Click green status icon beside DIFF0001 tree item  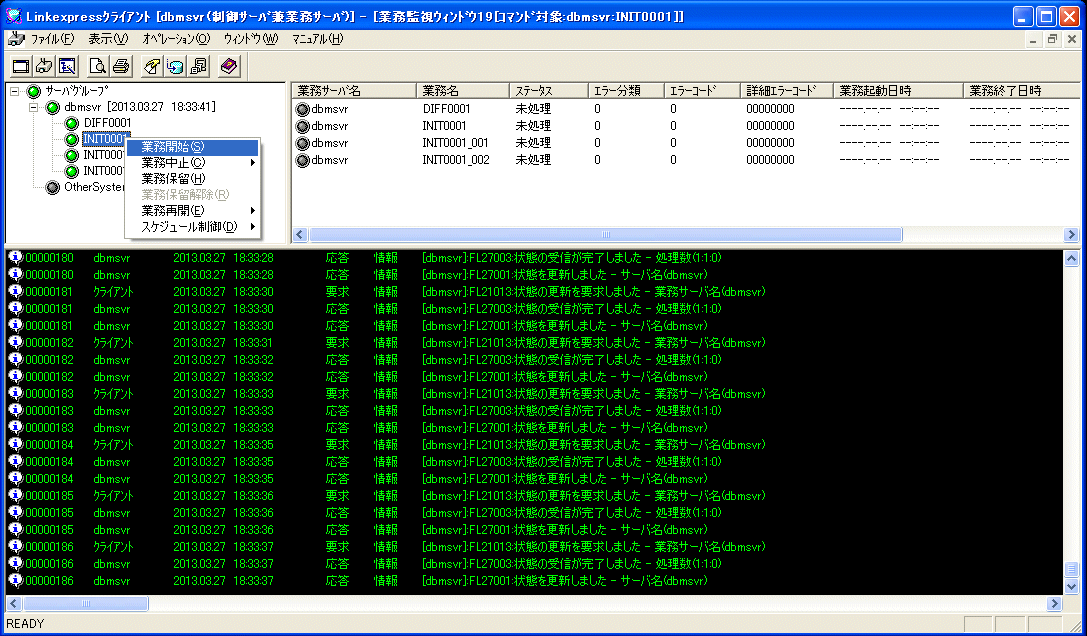pos(71,123)
